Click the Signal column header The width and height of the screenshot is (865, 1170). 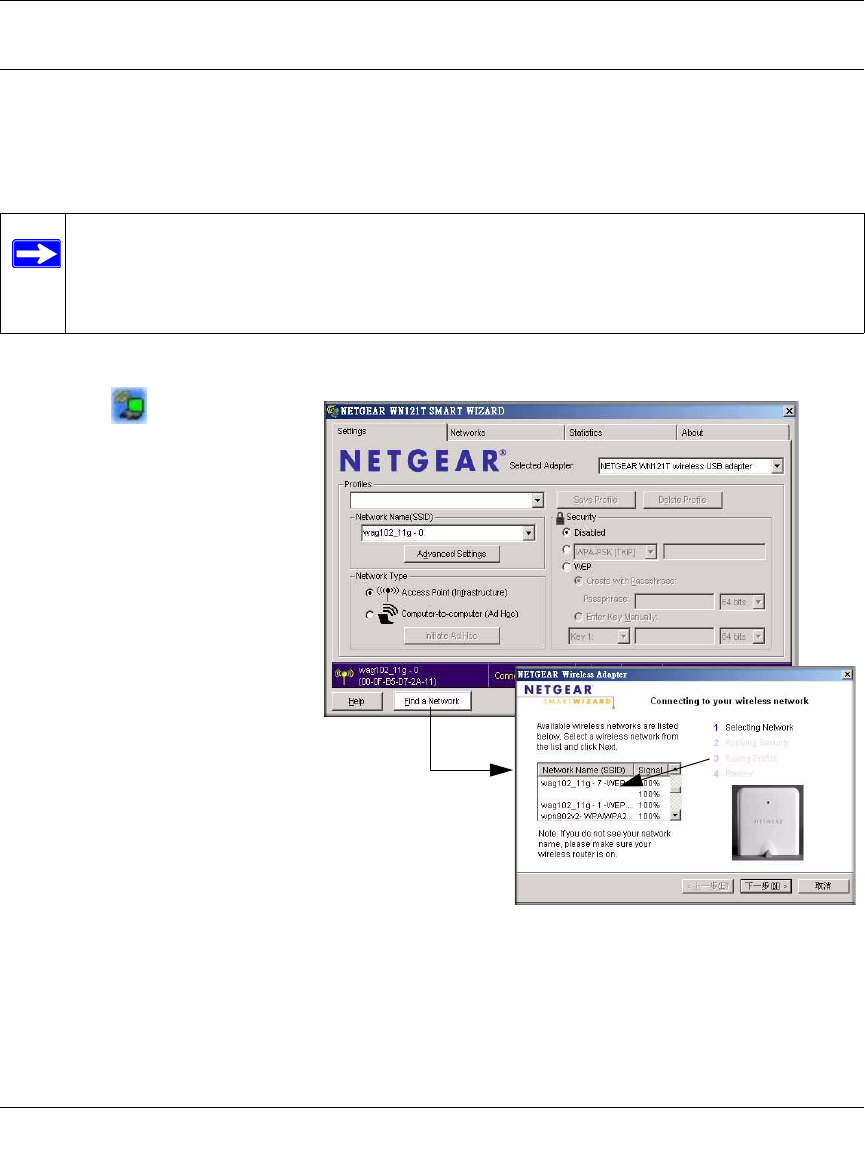(x=651, y=770)
